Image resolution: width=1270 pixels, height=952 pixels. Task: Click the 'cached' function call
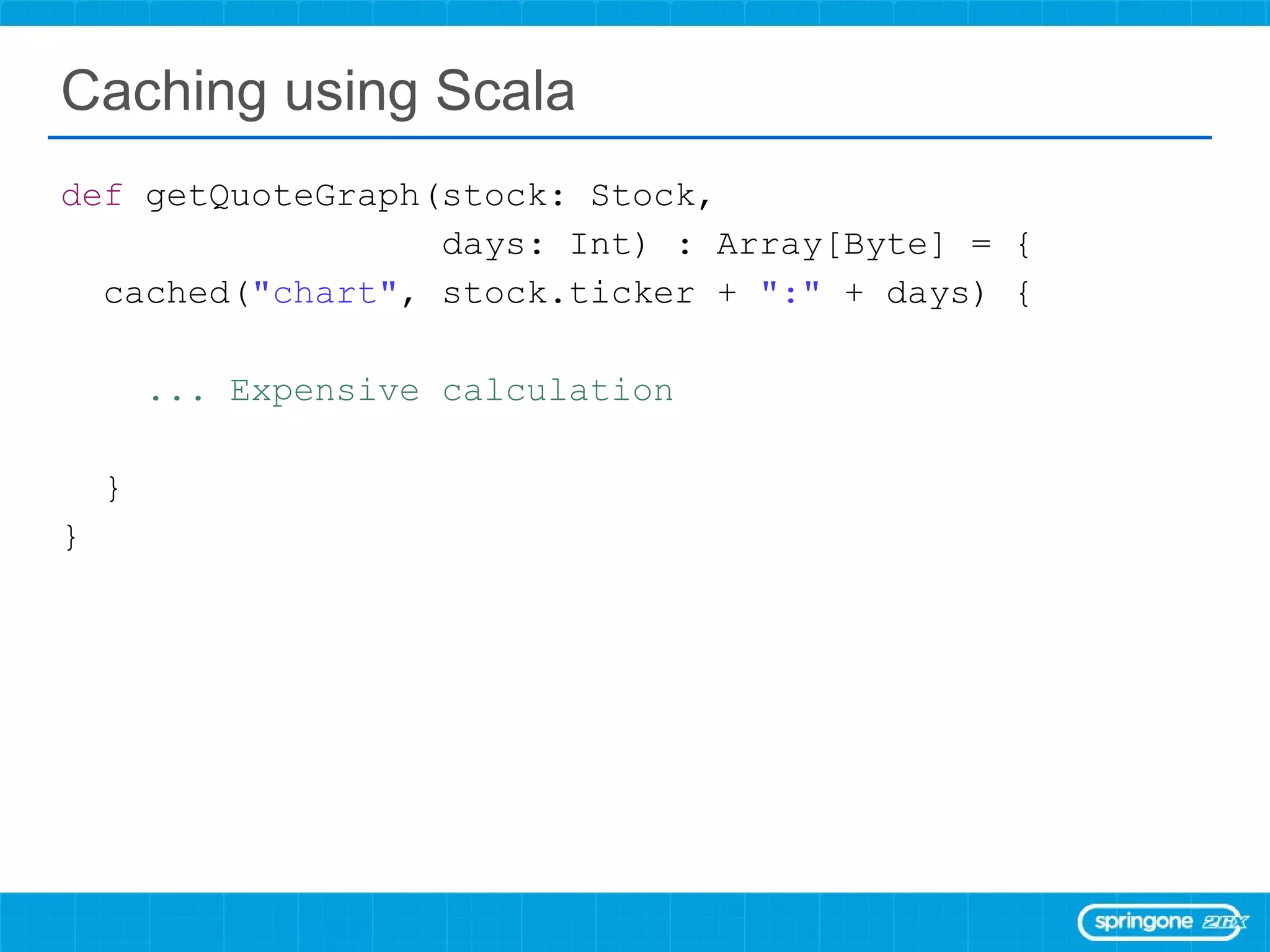167,293
